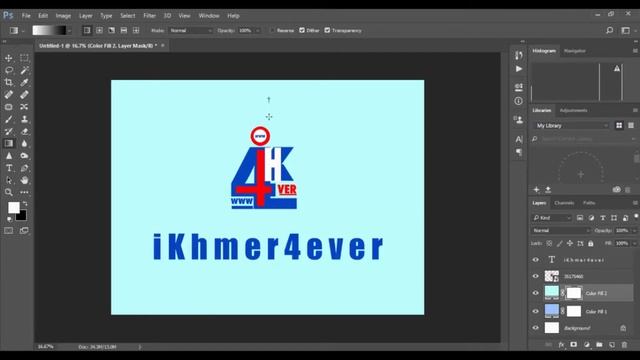Select the Zoom tool
Screen dimensions: 640x360
9,192
